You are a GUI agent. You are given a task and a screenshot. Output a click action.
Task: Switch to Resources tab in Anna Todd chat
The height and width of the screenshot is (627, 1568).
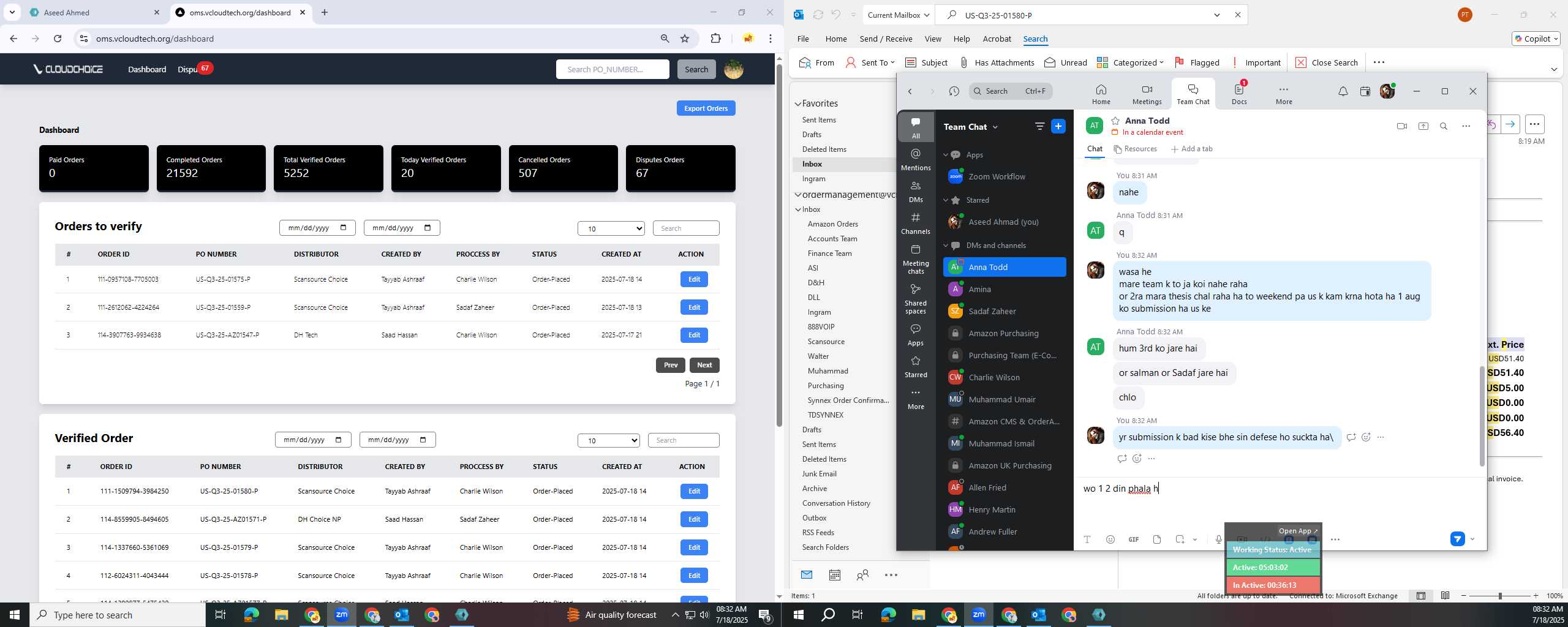[1135, 149]
